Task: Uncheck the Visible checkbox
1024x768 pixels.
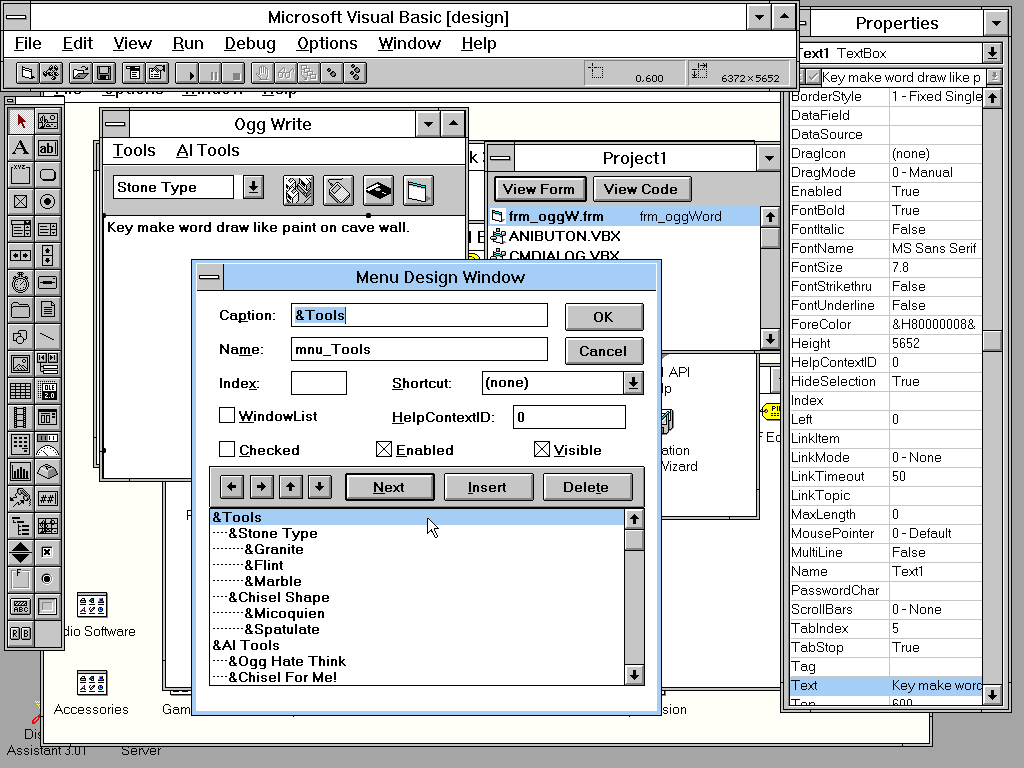Action: (541, 449)
